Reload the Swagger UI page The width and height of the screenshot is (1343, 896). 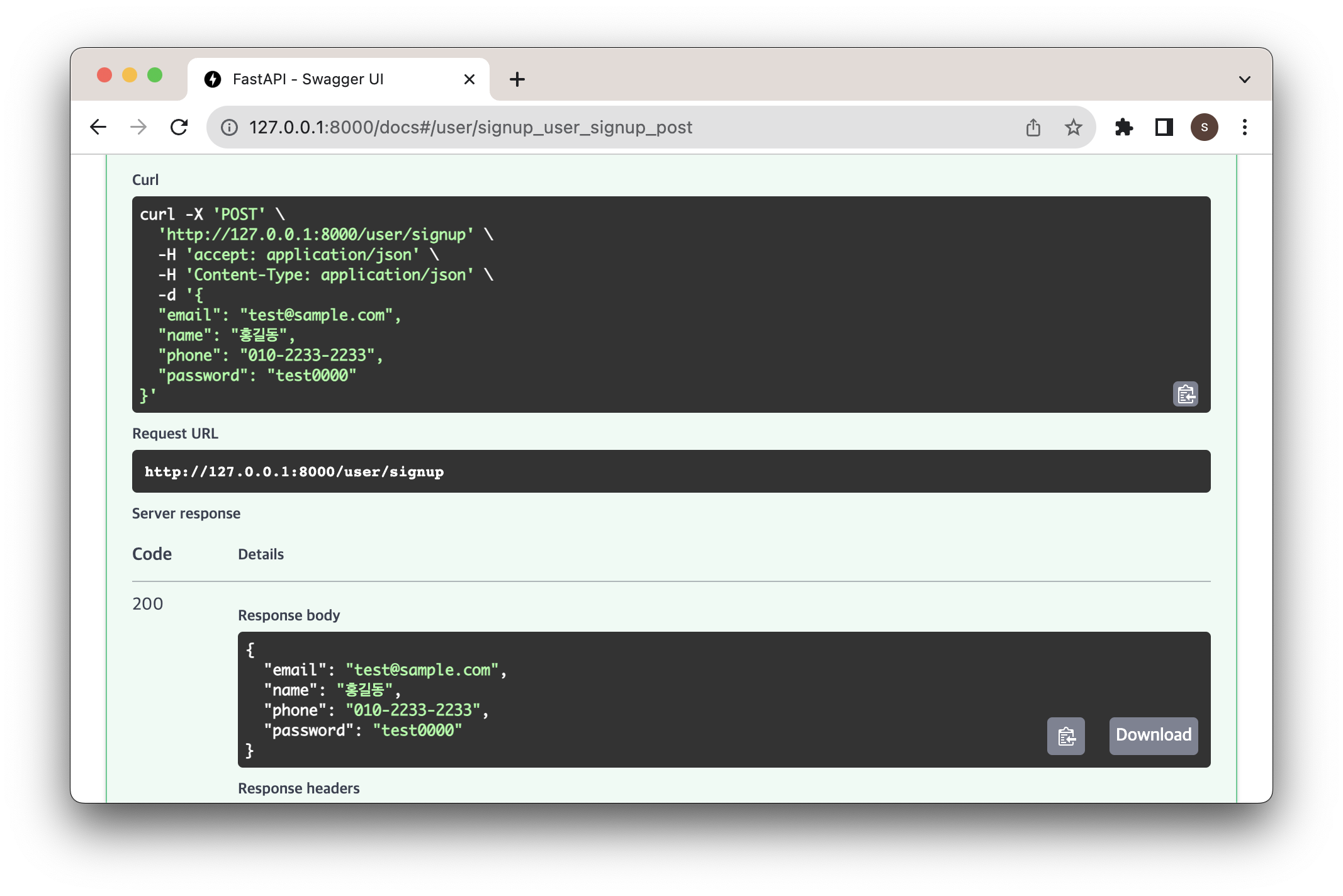coord(179,128)
